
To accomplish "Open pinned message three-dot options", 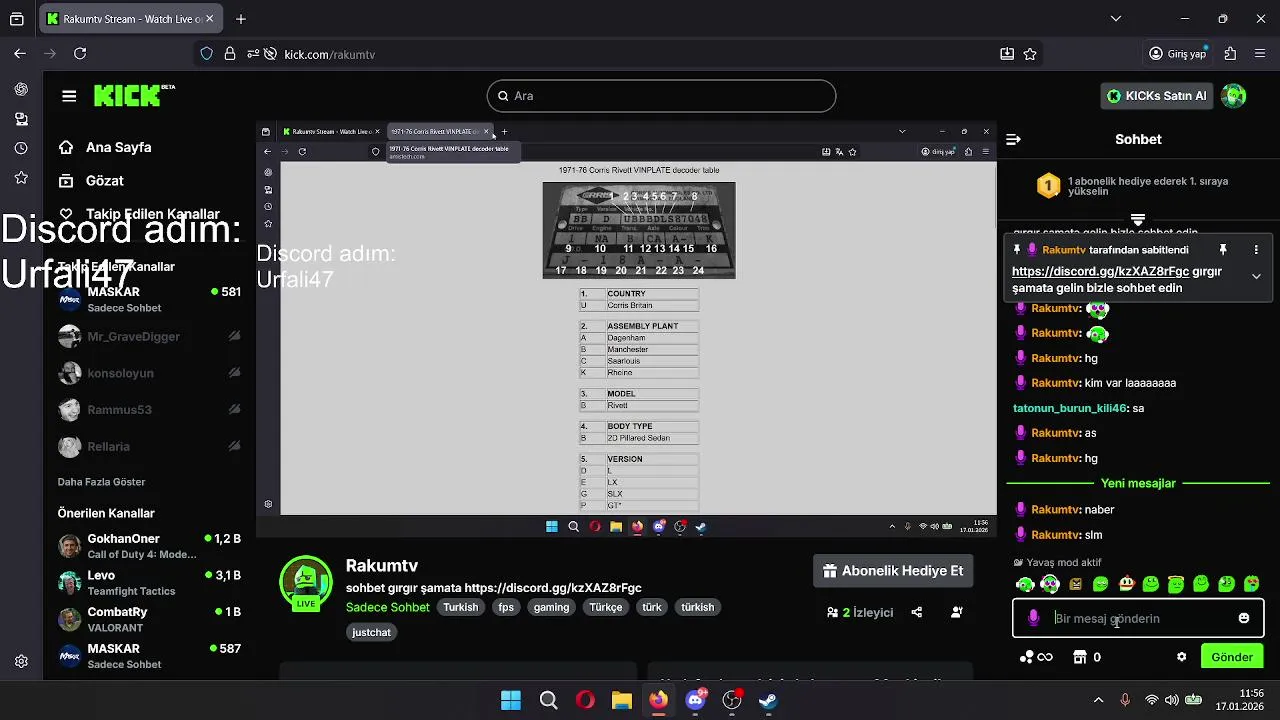I will point(1256,250).
